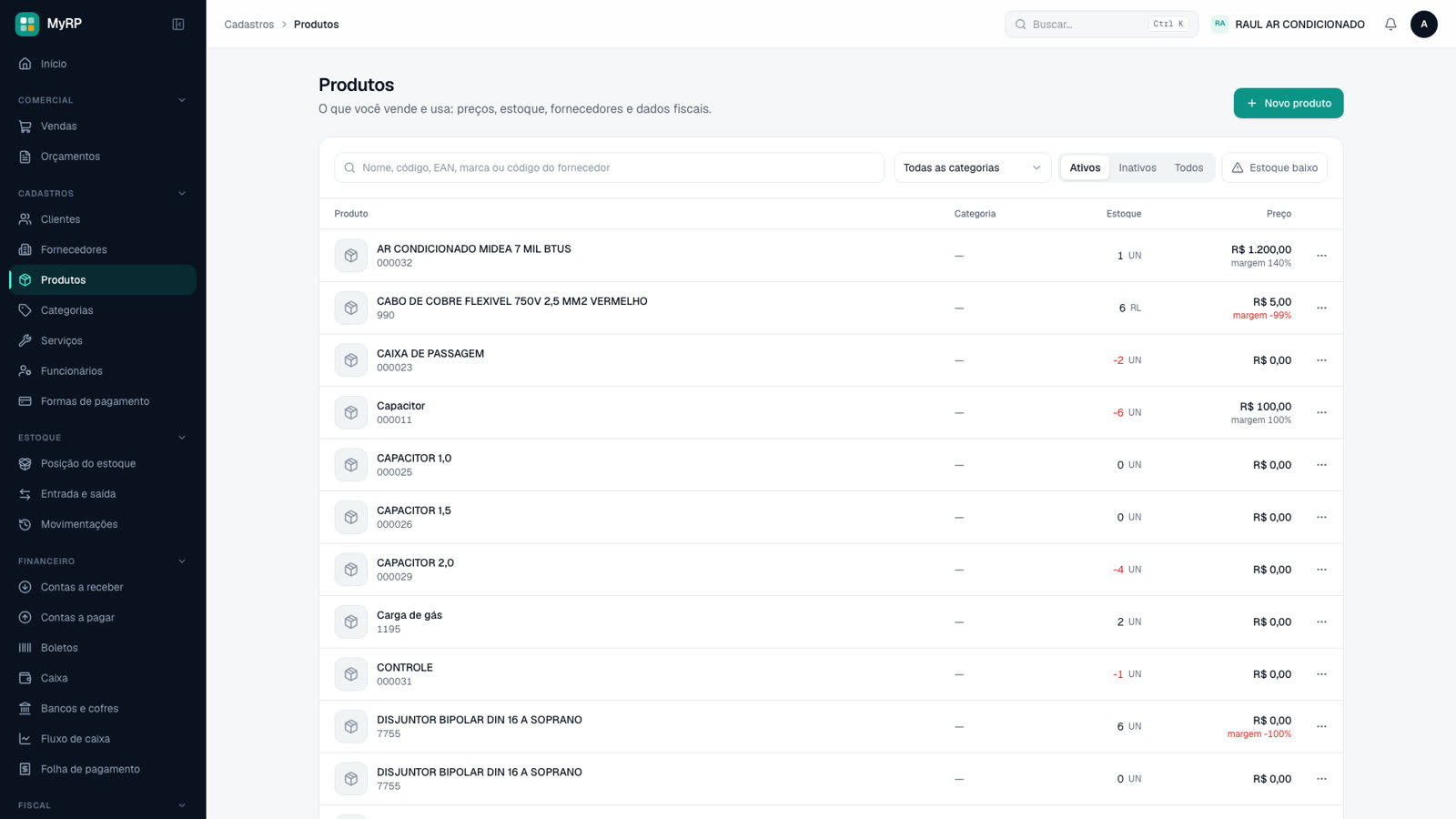Viewport: 1456px width, 819px height.
Task: Open the user avatar menu
Action: click(x=1424, y=25)
